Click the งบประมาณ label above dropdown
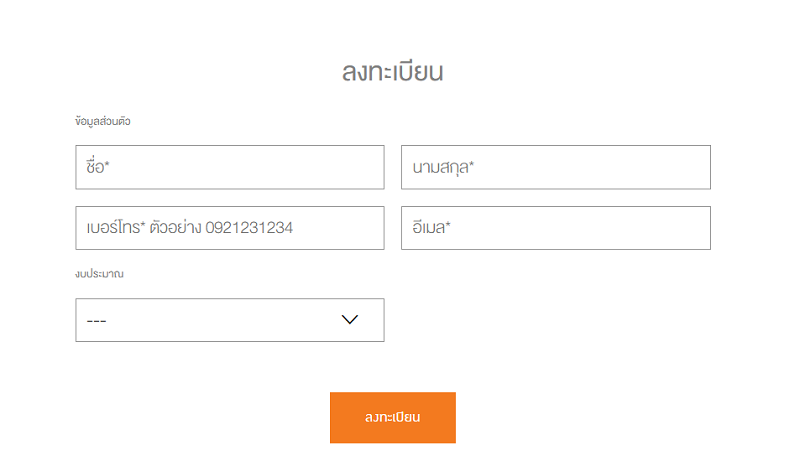Screen dimensions: 800x466 pyautogui.click(x=99, y=274)
